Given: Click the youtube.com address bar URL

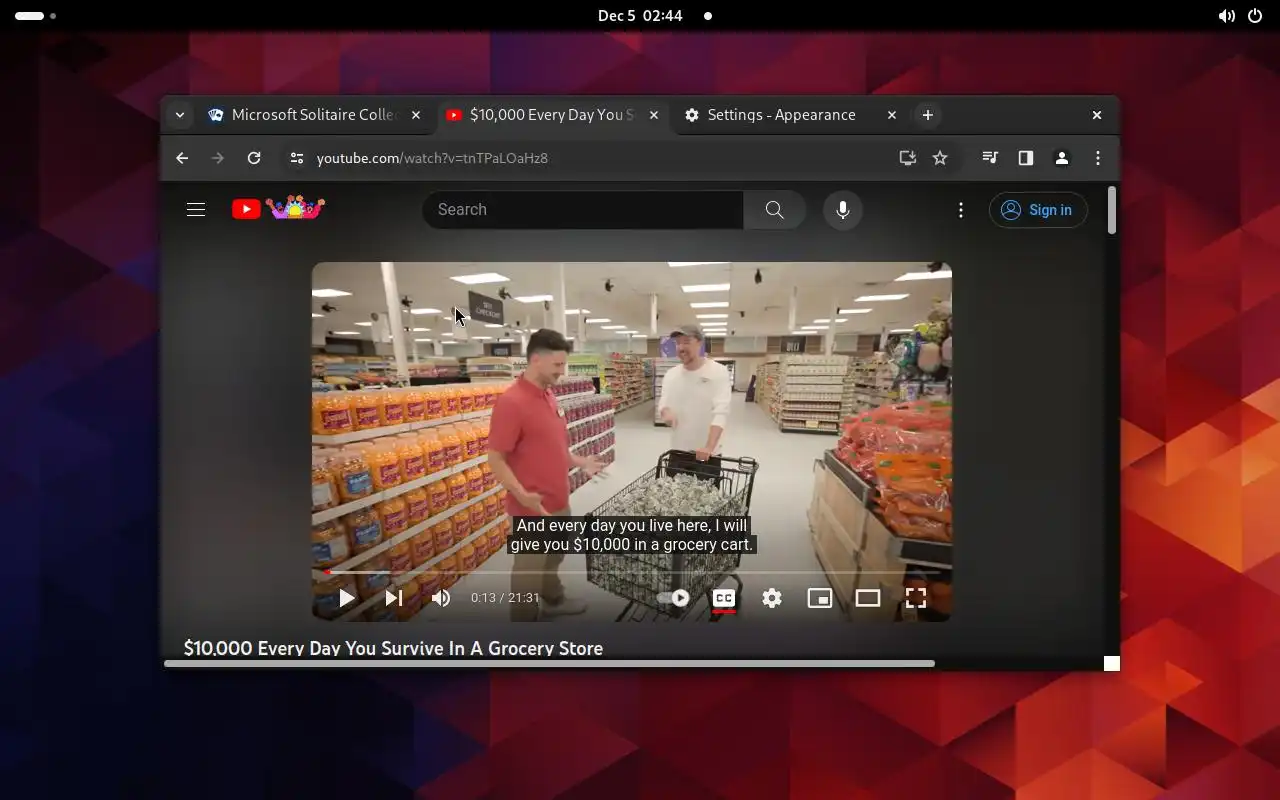Looking at the screenshot, I should coord(432,158).
